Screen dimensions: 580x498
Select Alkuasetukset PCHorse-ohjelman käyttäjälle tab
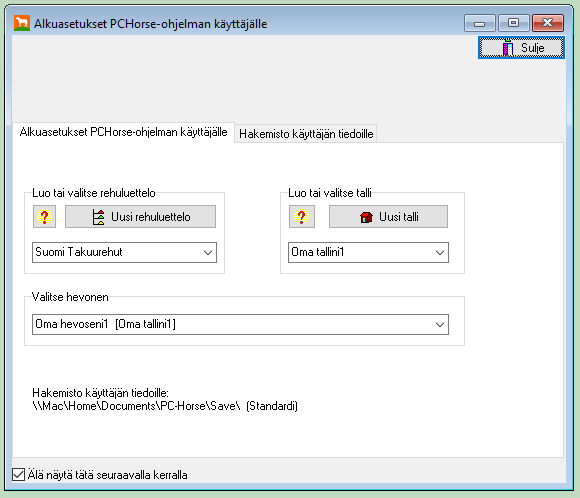tap(124, 132)
